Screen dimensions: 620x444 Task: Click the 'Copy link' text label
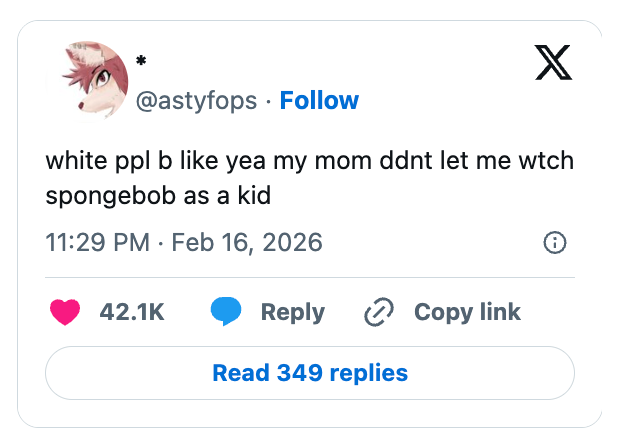(467, 312)
